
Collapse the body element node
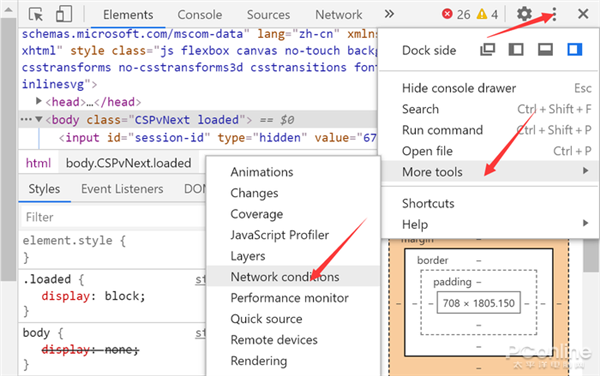[39, 119]
